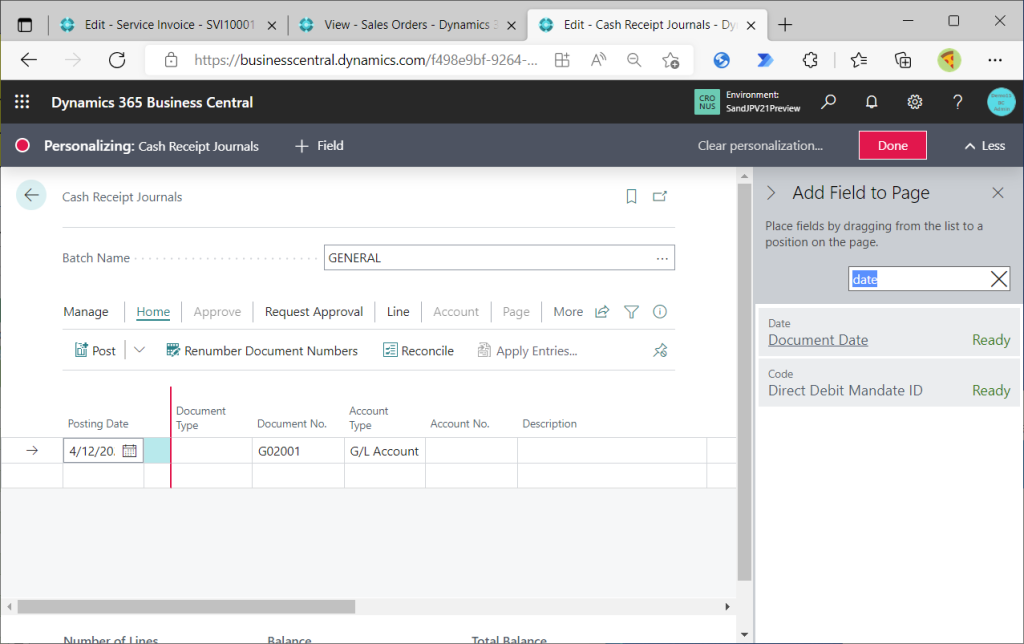This screenshot has width=1024, height=644.
Task: Open the Business Central app launcher waffle
Action: click(22, 102)
